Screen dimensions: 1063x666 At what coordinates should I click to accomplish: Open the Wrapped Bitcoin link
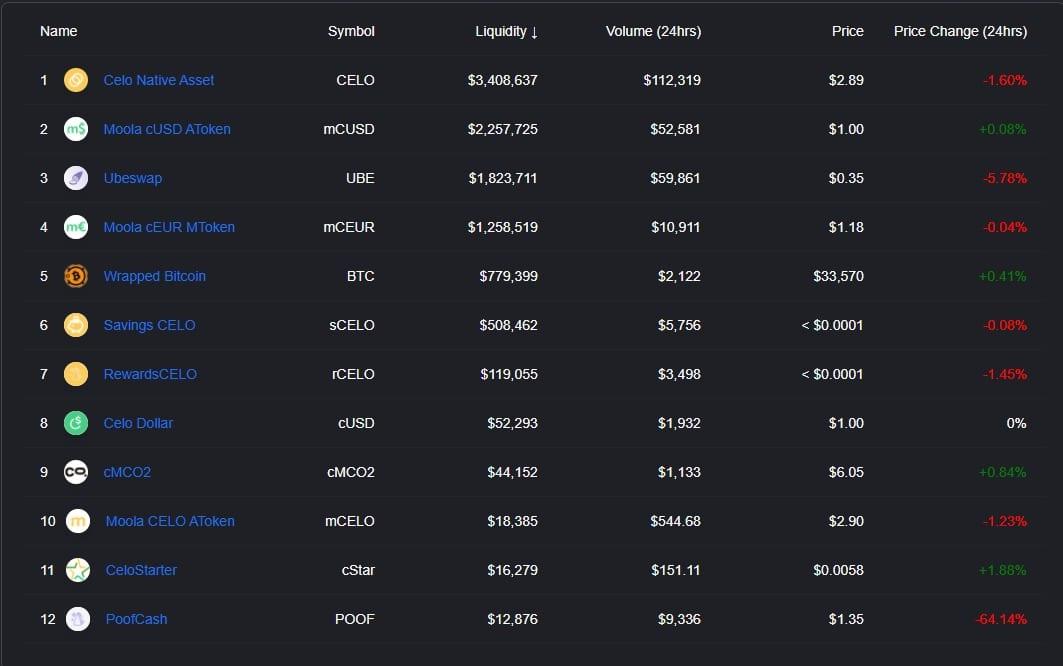pos(155,276)
